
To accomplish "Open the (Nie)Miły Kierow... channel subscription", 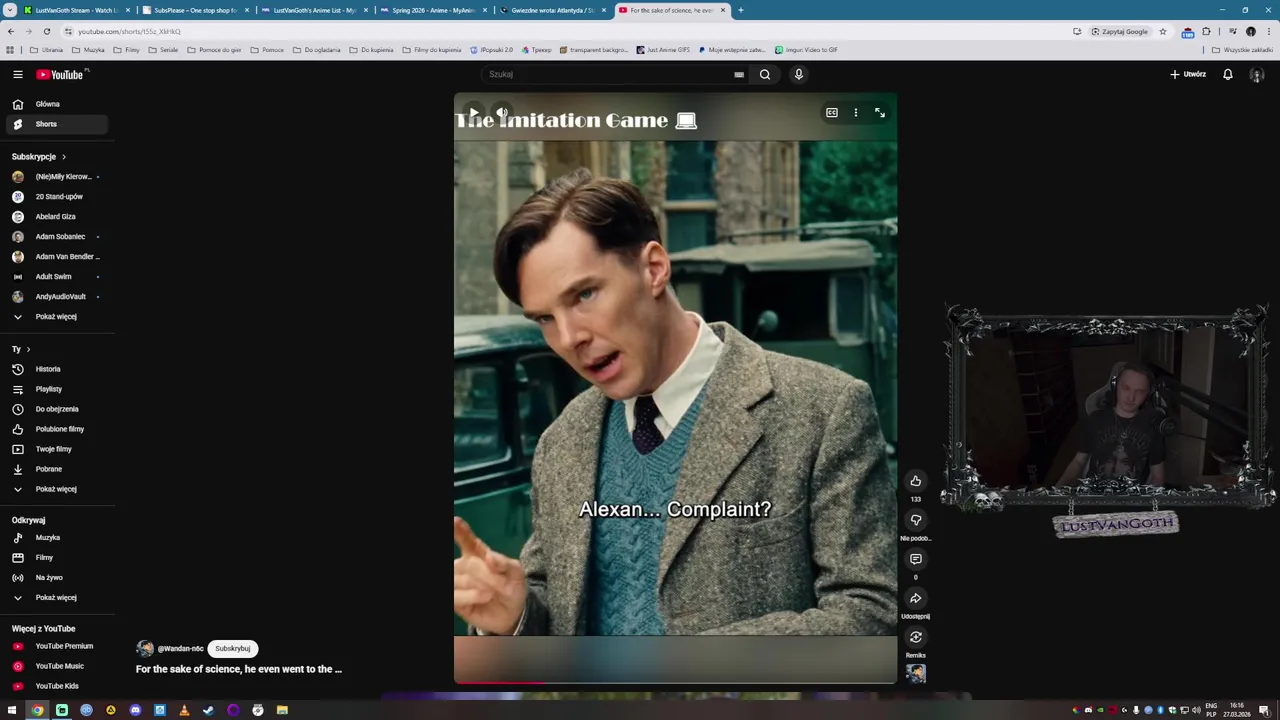I will click(x=57, y=177).
